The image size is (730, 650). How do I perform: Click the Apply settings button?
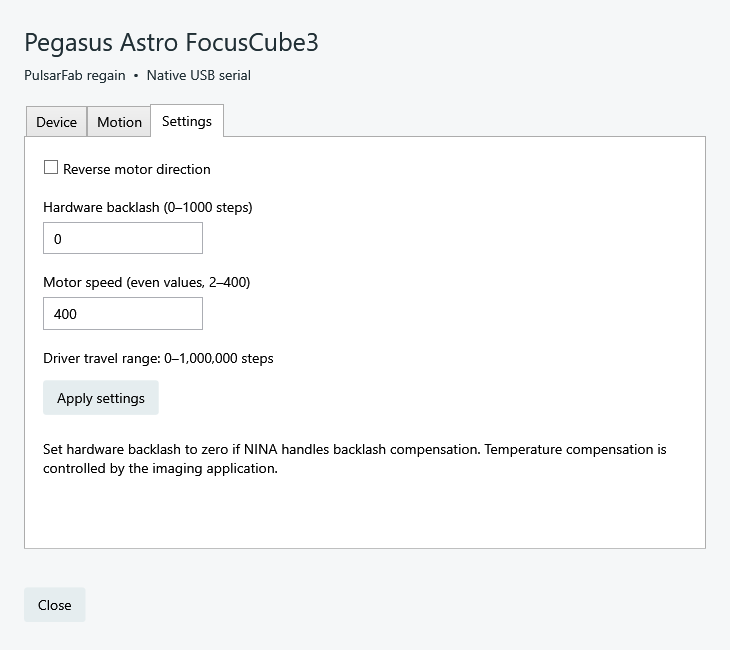pos(101,398)
